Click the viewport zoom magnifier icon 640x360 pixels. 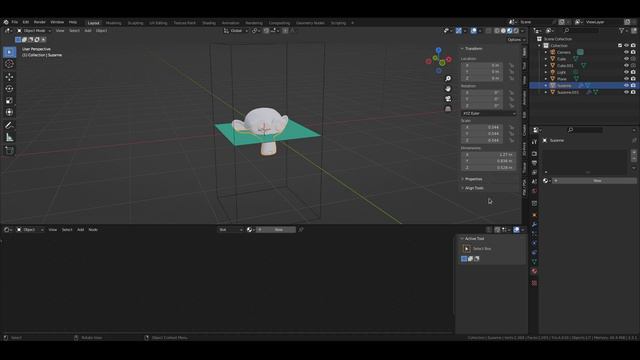coord(448,79)
